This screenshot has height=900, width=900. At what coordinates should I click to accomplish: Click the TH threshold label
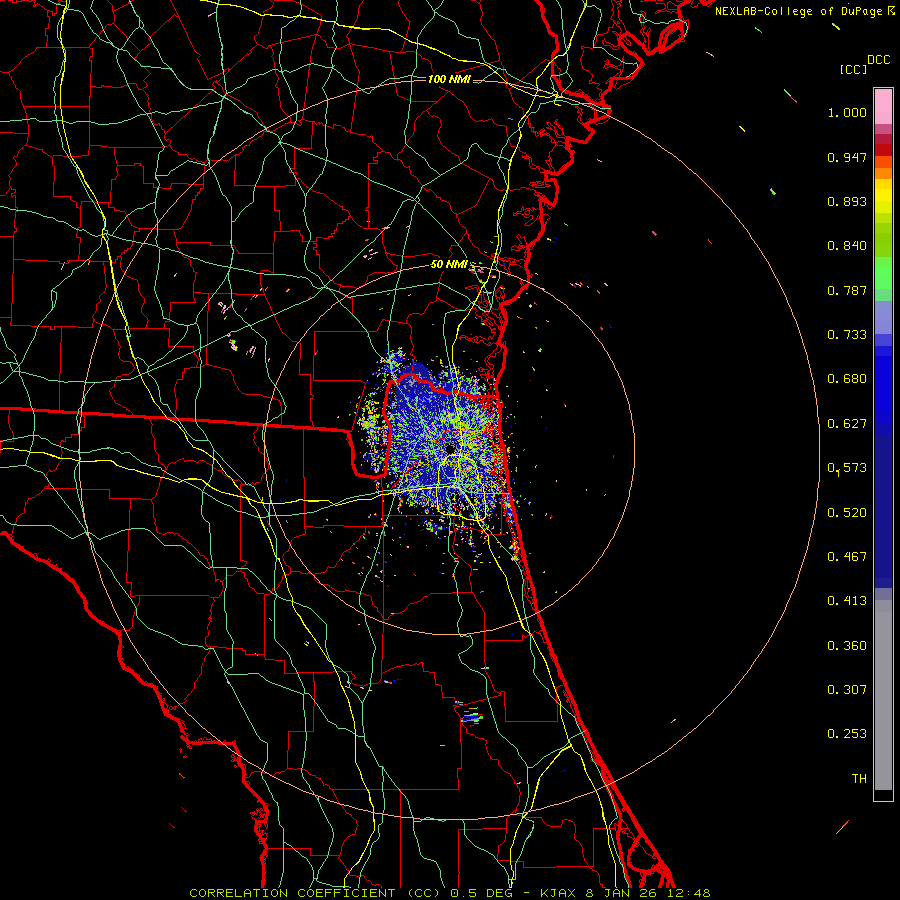(859, 779)
